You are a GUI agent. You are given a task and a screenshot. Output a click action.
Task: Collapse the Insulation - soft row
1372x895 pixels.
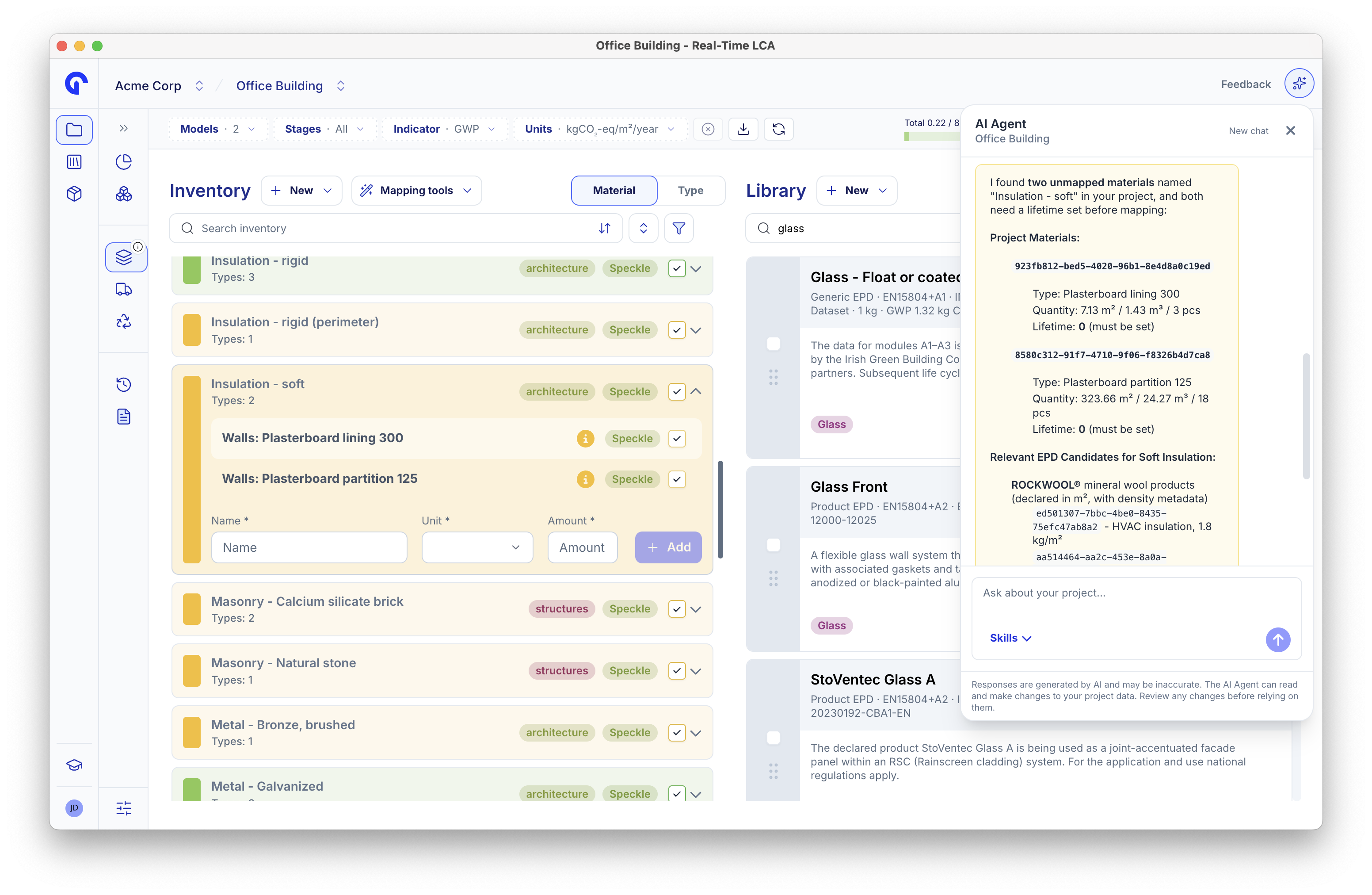tap(696, 392)
